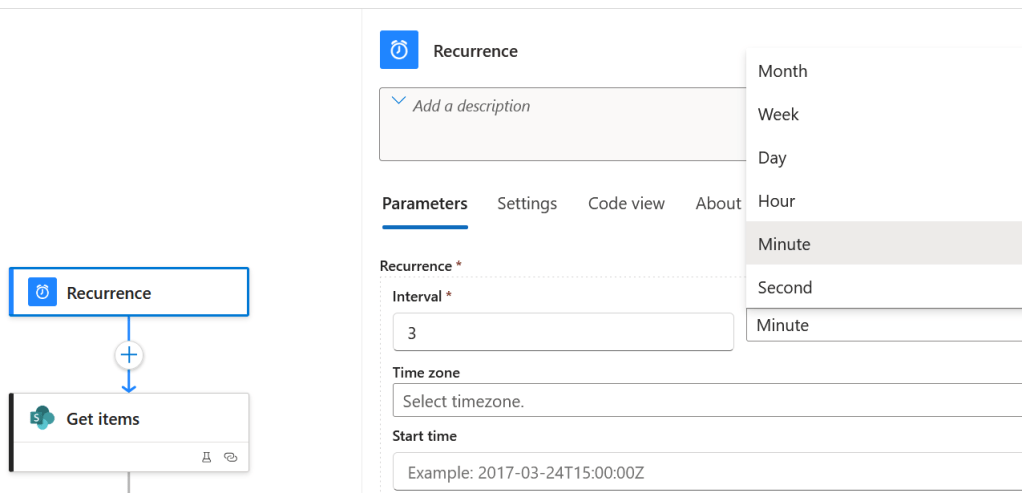Click the Recurrence title in panel header
Image resolution: width=1022 pixels, height=493 pixels.
tap(475, 51)
